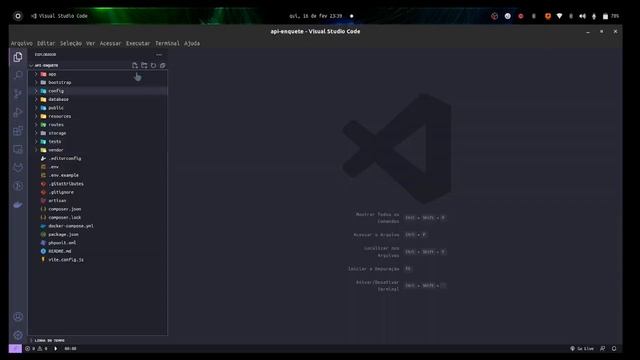The width and height of the screenshot is (640, 360).
Task: Open Run and Debug view
Action: (18, 113)
